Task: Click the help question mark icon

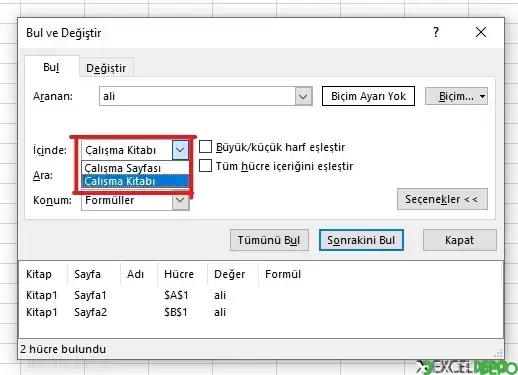Action: (x=436, y=32)
